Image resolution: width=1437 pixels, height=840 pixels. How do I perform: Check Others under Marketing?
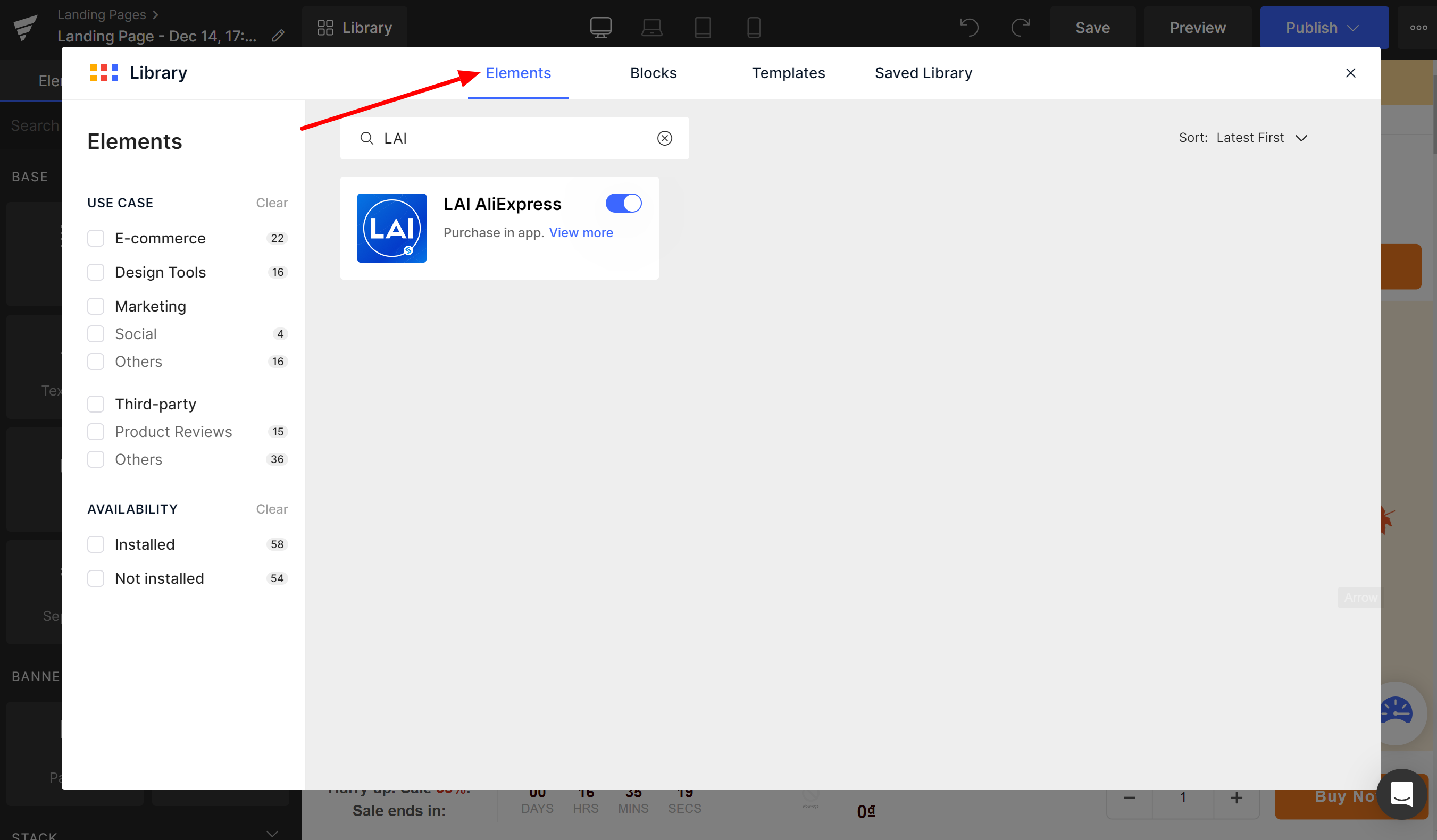[x=96, y=362]
